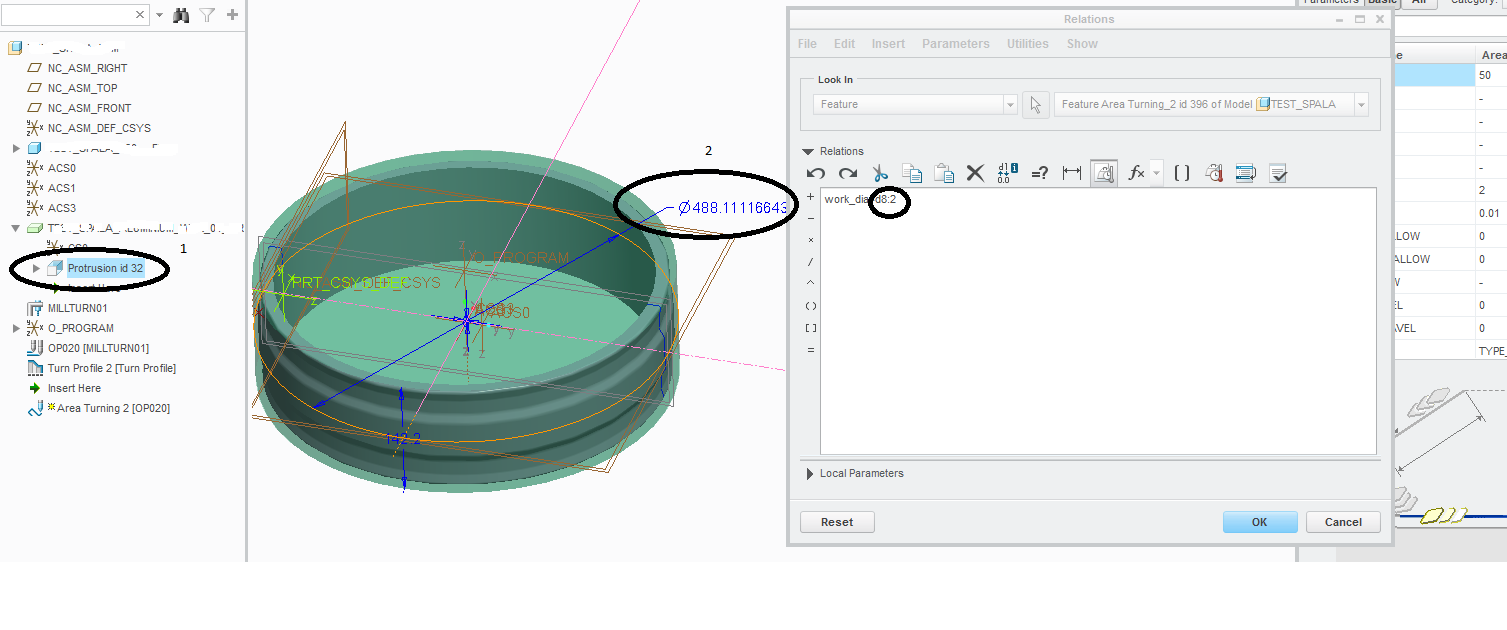Expand the O_PROGRAM node

coord(16,328)
